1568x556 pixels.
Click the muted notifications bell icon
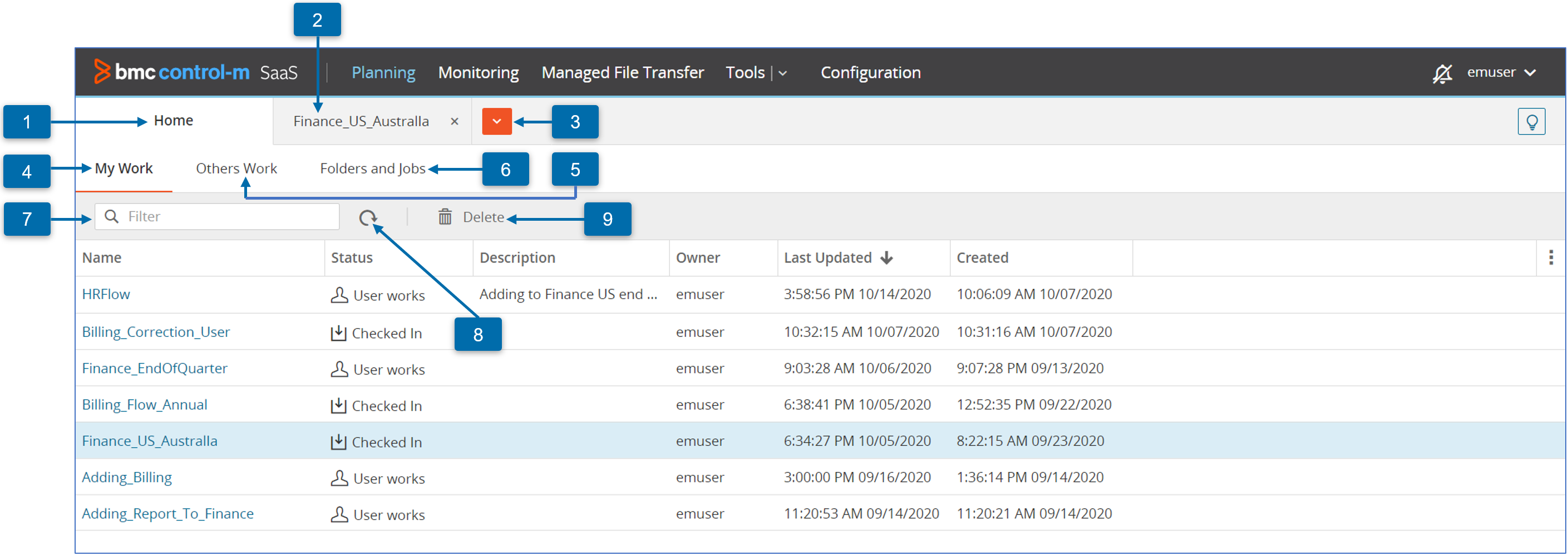[x=1441, y=73]
